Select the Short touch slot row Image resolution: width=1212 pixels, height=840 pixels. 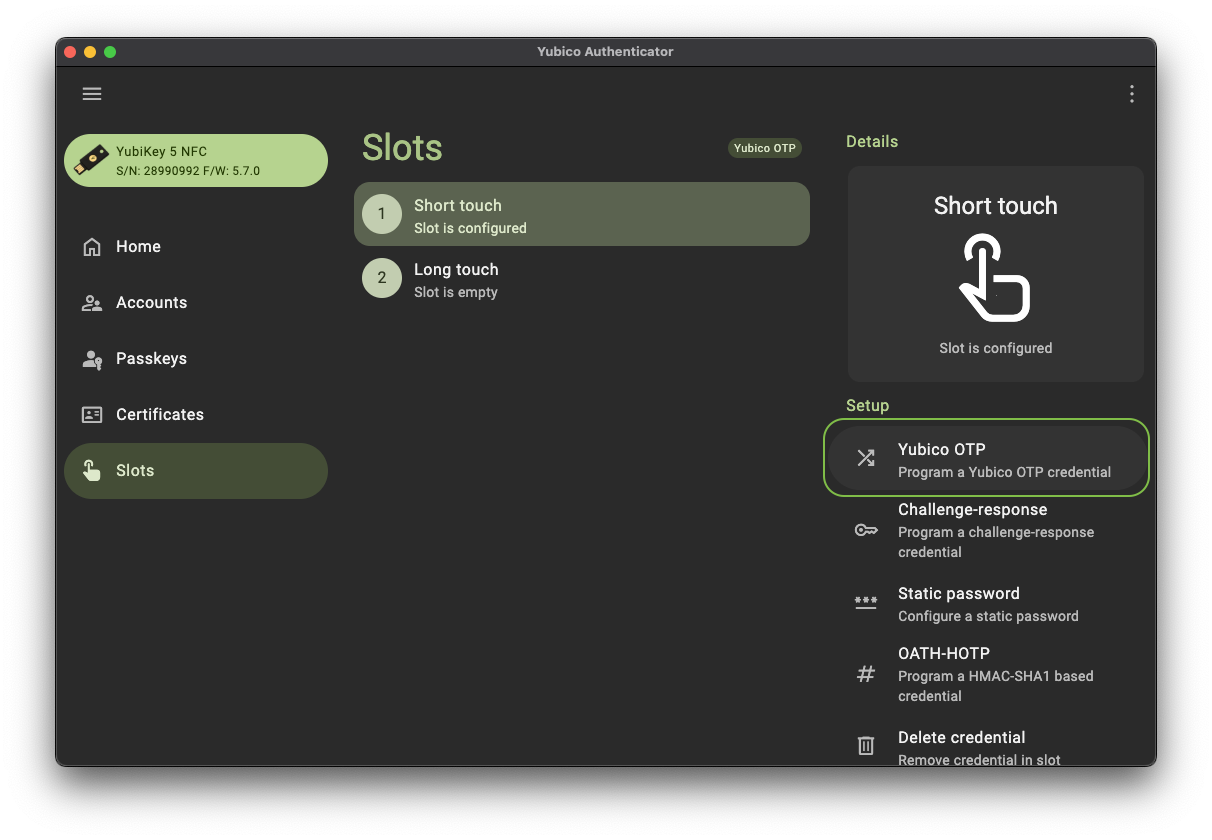(582, 214)
